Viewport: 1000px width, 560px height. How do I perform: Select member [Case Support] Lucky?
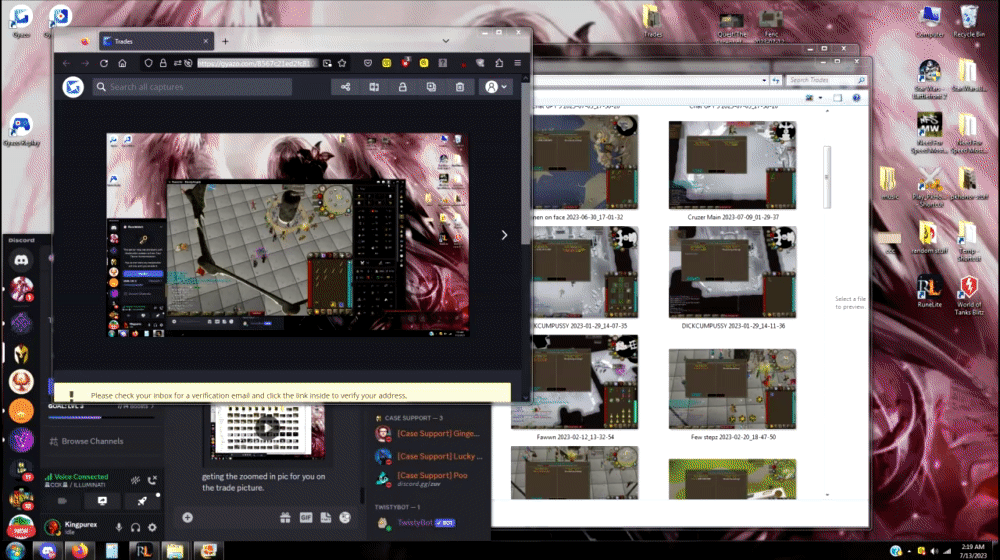429,457
